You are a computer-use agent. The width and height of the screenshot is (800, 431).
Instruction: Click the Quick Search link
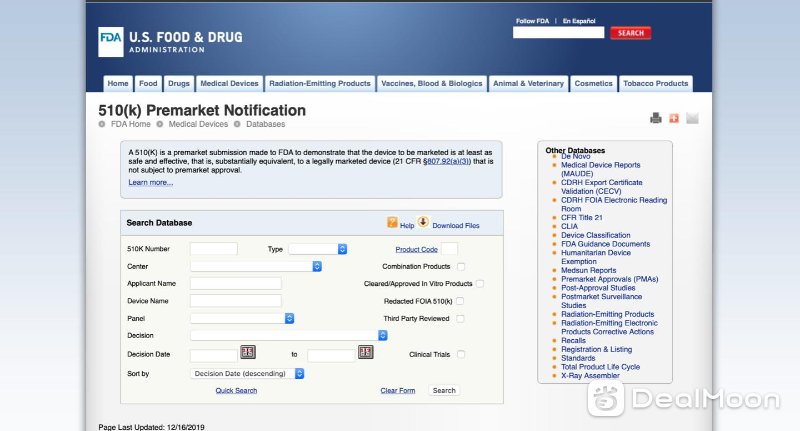tap(236, 391)
